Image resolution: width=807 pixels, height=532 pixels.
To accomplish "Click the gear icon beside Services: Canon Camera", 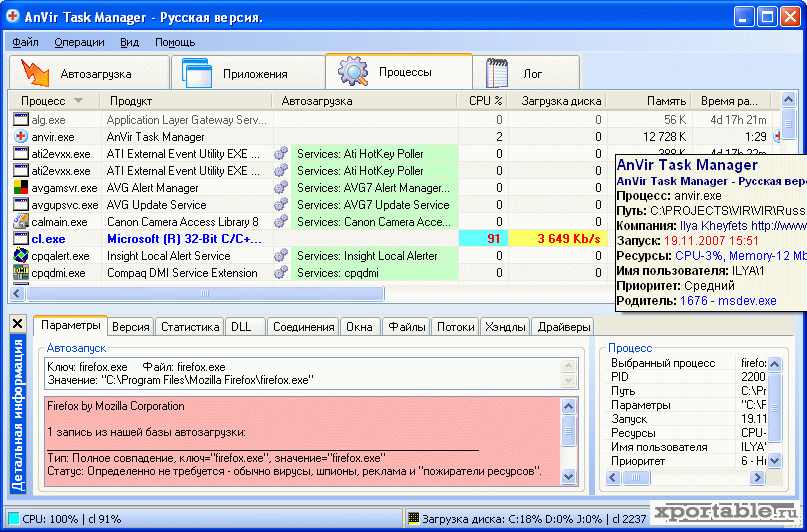I will (x=281, y=222).
